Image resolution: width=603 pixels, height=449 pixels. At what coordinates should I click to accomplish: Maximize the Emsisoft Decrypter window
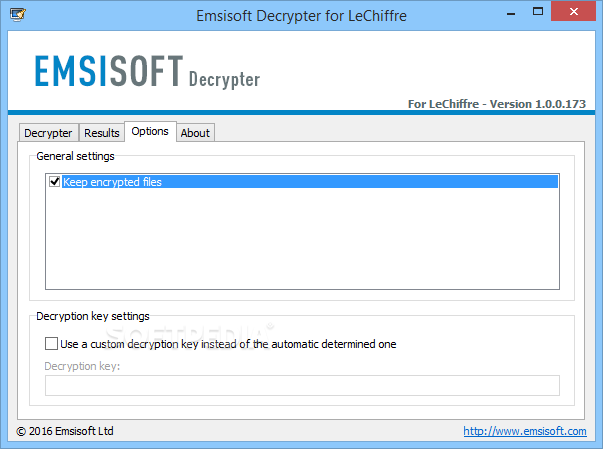pos(538,12)
